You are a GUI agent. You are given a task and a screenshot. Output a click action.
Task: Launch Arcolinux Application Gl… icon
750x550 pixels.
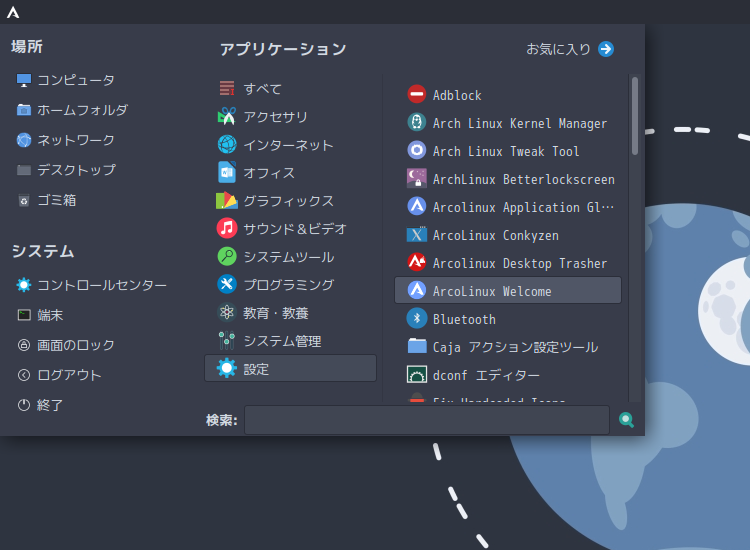click(x=417, y=206)
